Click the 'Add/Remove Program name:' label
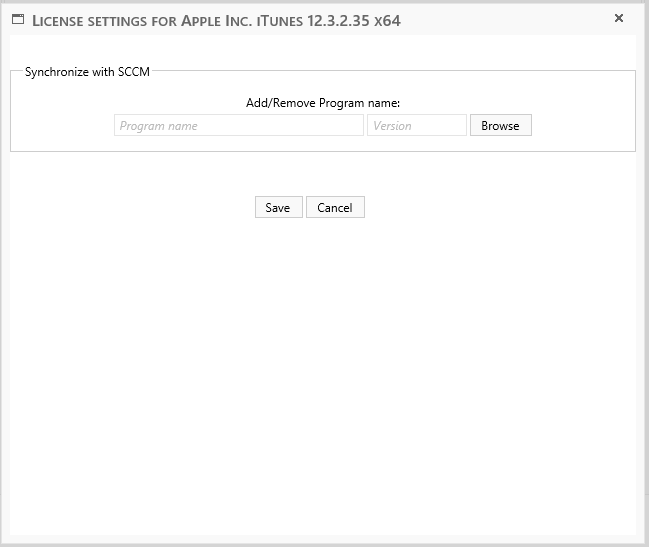Screen dimensions: 649x547 pyautogui.click(x=323, y=103)
